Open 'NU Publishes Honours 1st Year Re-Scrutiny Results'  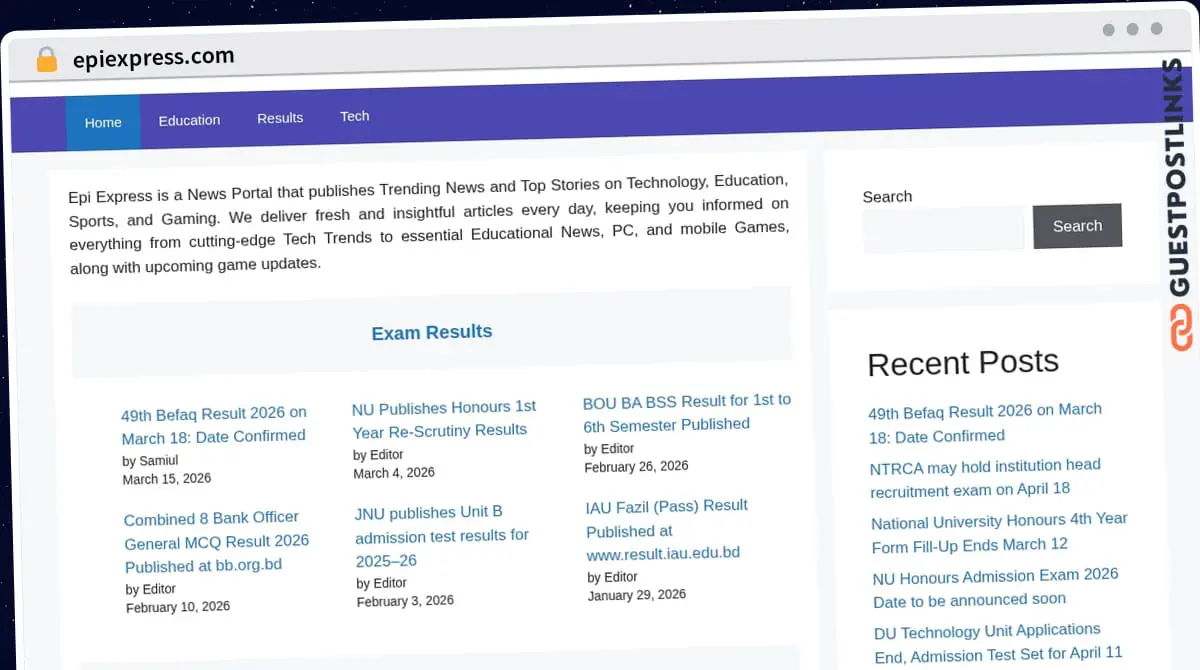[x=444, y=419]
